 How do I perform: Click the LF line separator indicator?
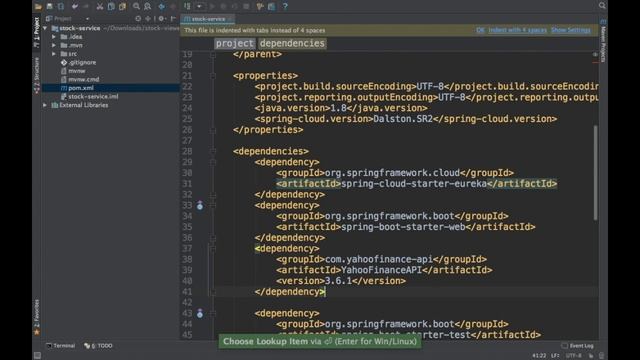[555, 356]
